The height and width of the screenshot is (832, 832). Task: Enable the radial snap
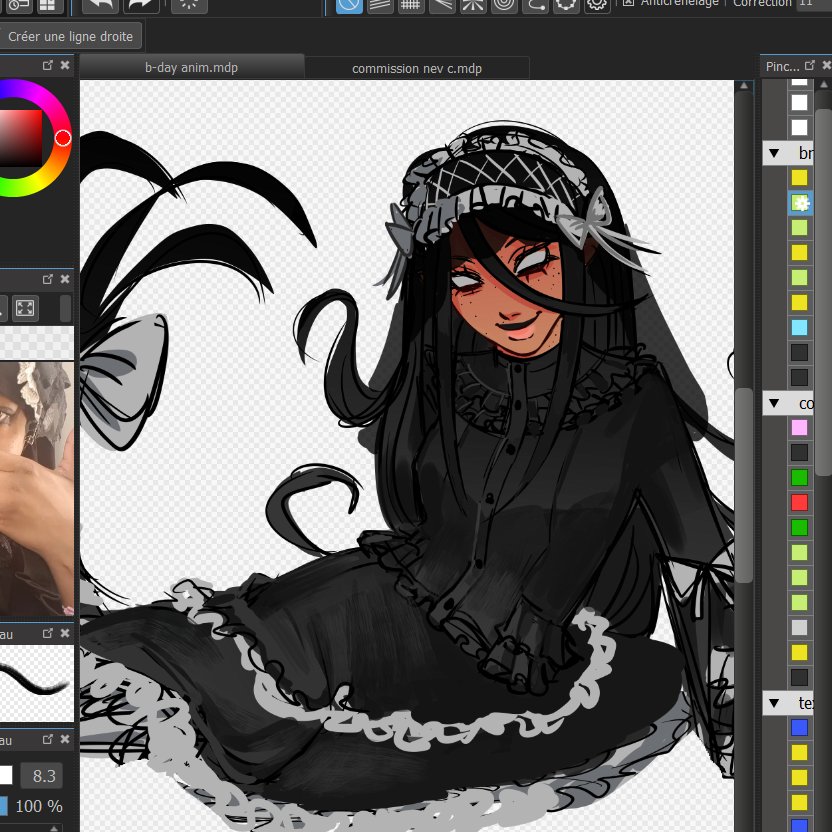[x=473, y=5]
